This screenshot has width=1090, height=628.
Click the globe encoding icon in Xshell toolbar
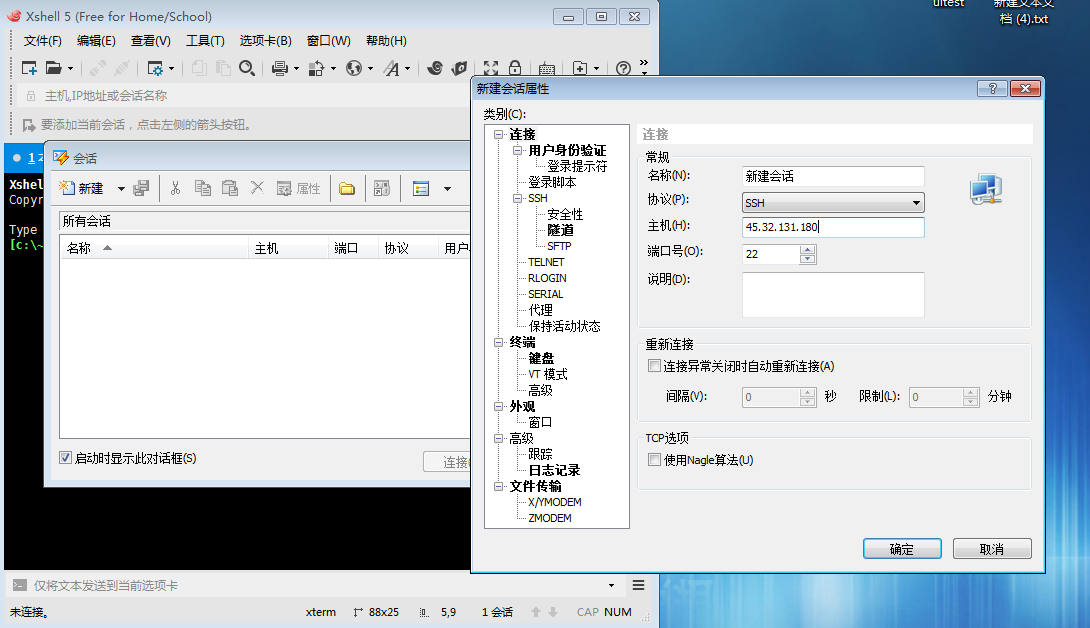click(x=354, y=68)
